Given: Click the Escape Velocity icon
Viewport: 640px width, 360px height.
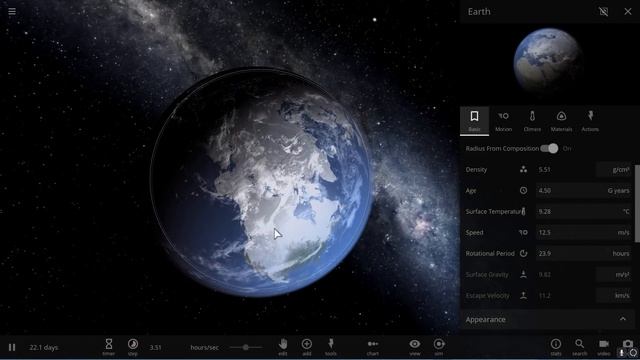Looking at the screenshot, I should 523,296.
